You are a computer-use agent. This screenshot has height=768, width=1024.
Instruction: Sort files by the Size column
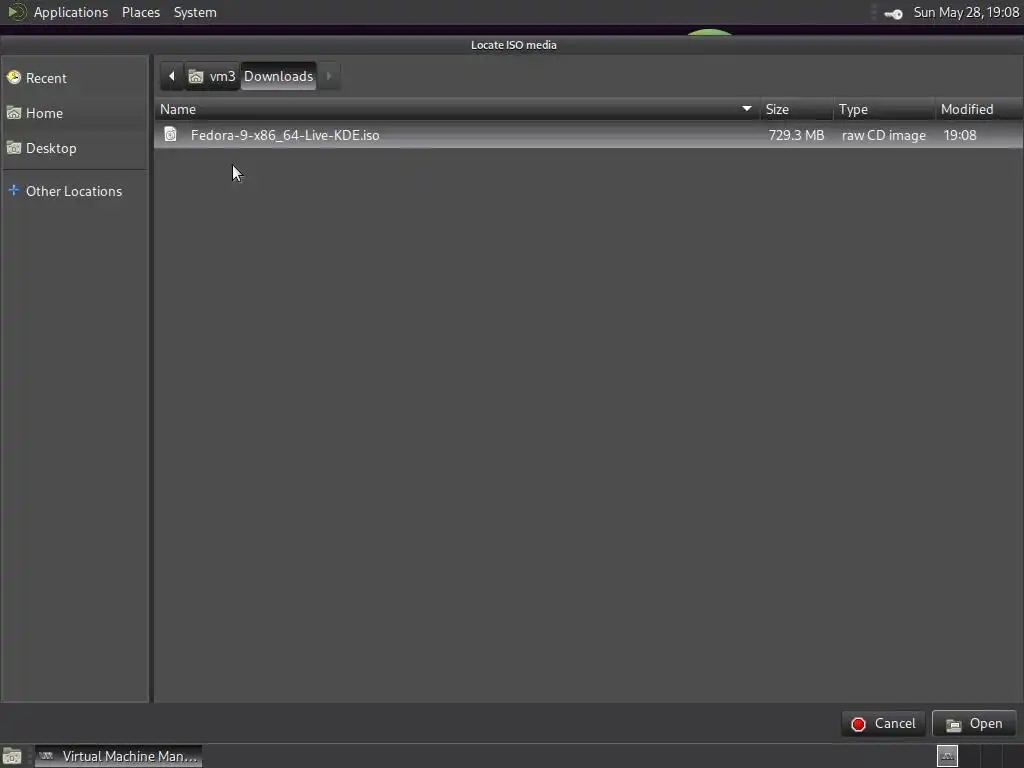click(797, 110)
